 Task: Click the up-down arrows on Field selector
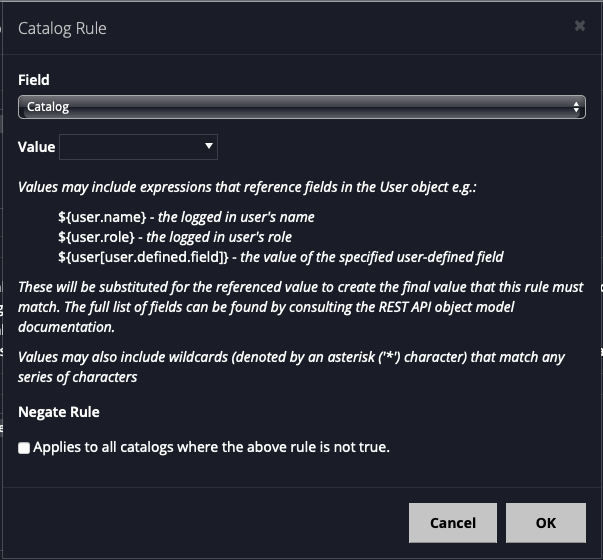pyautogui.click(x=576, y=107)
